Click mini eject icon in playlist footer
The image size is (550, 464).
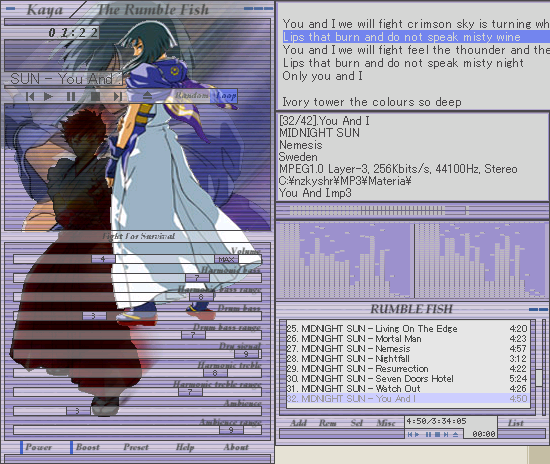coord(455,435)
